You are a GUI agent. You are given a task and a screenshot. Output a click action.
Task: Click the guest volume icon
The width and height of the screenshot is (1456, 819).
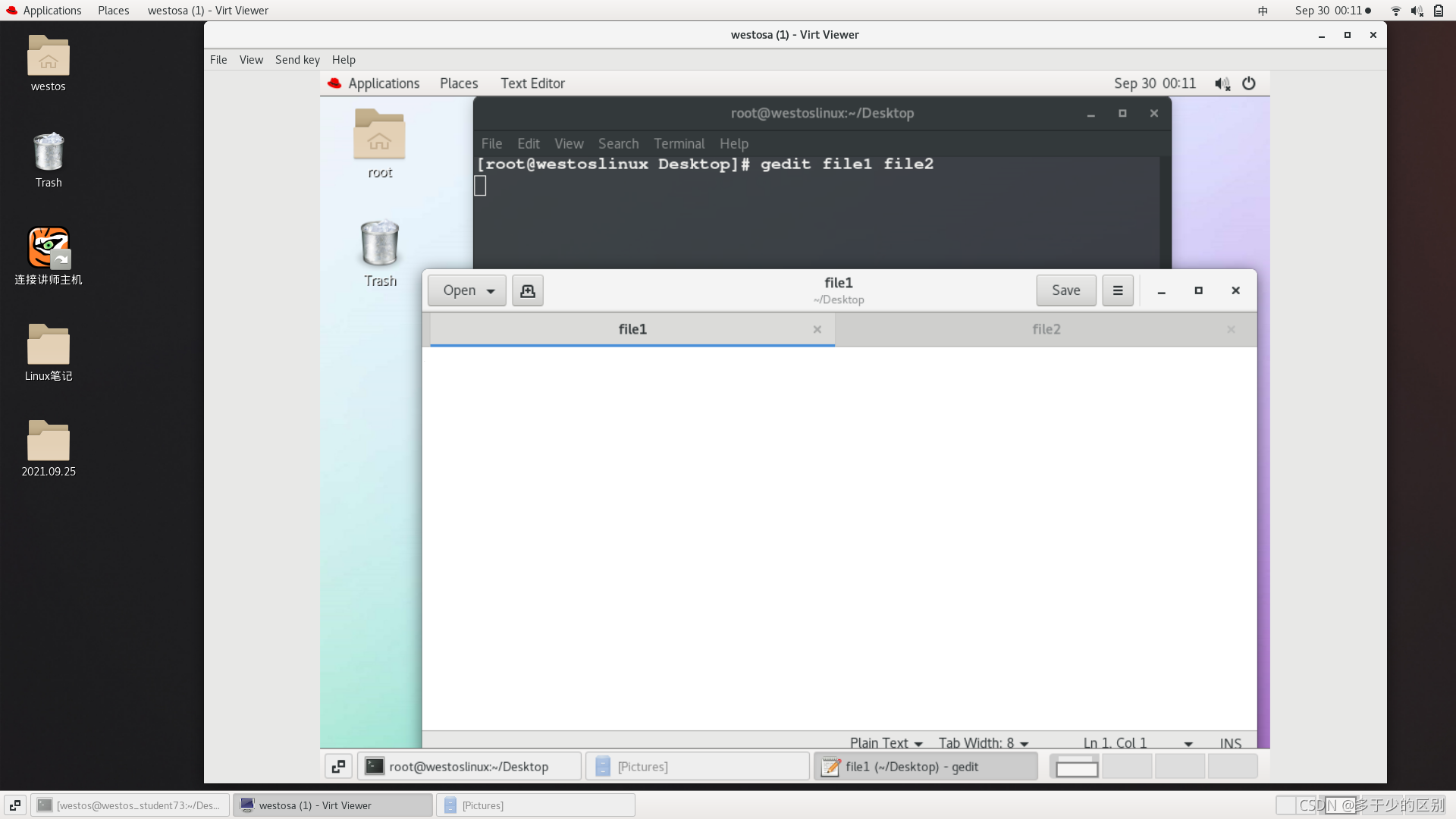tap(1222, 83)
